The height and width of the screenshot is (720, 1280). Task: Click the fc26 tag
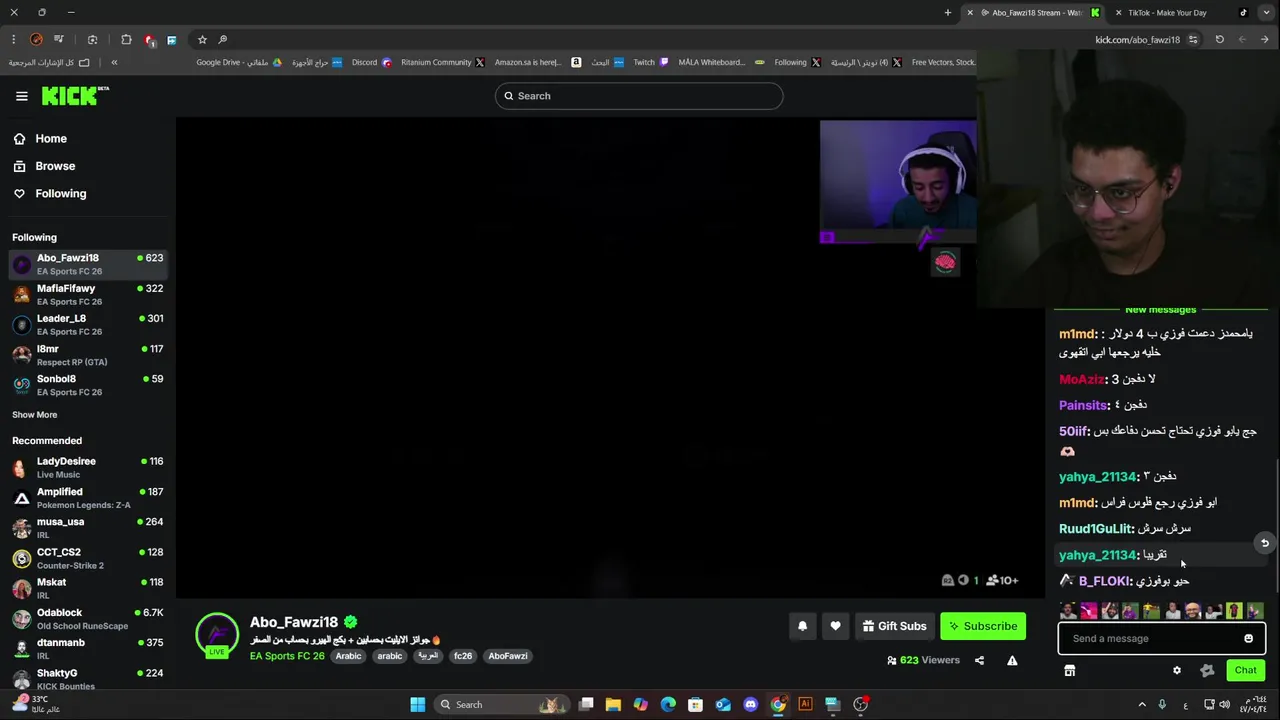462,656
